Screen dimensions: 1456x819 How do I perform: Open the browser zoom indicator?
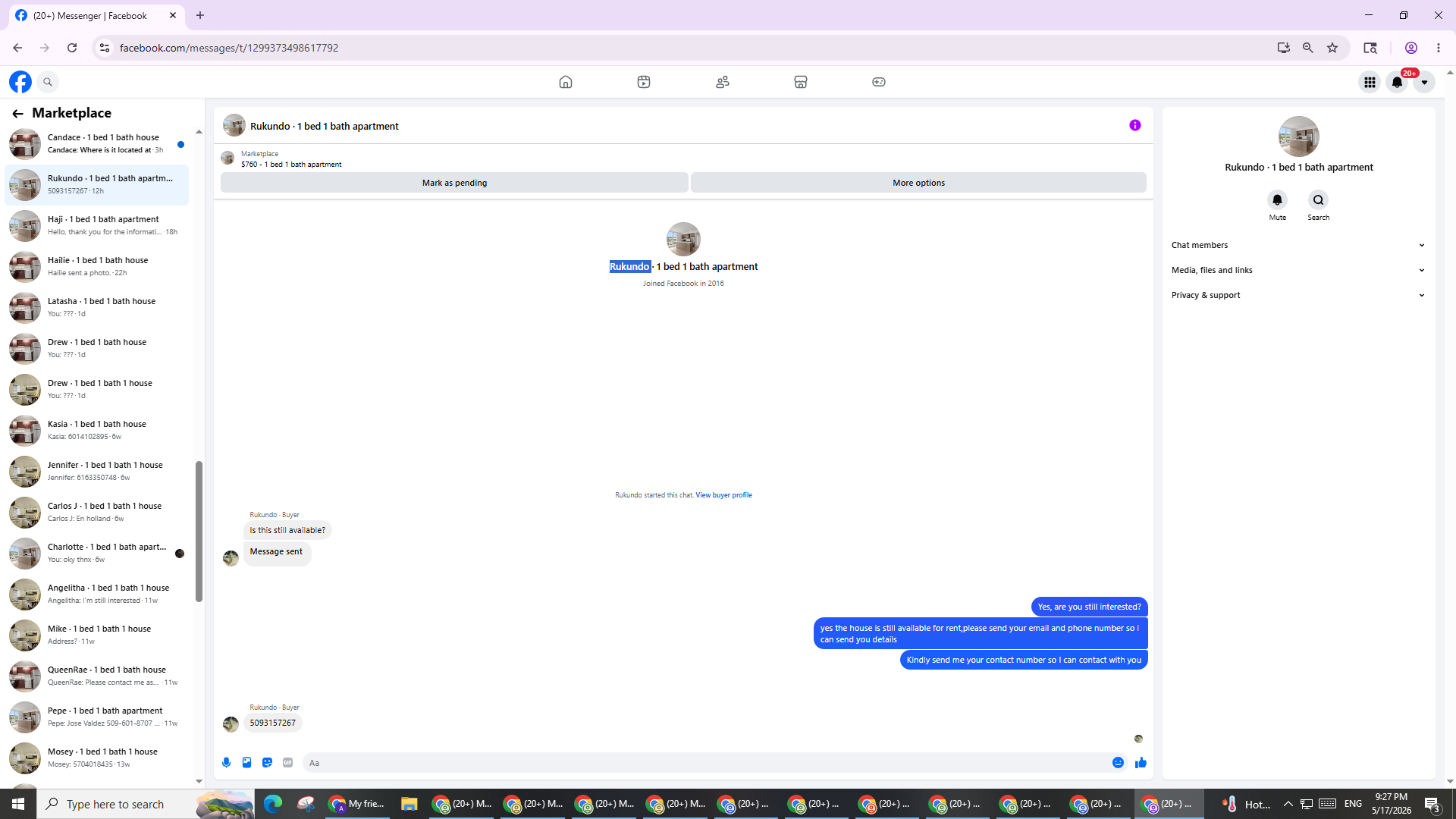pyautogui.click(x=1308, y=48)
